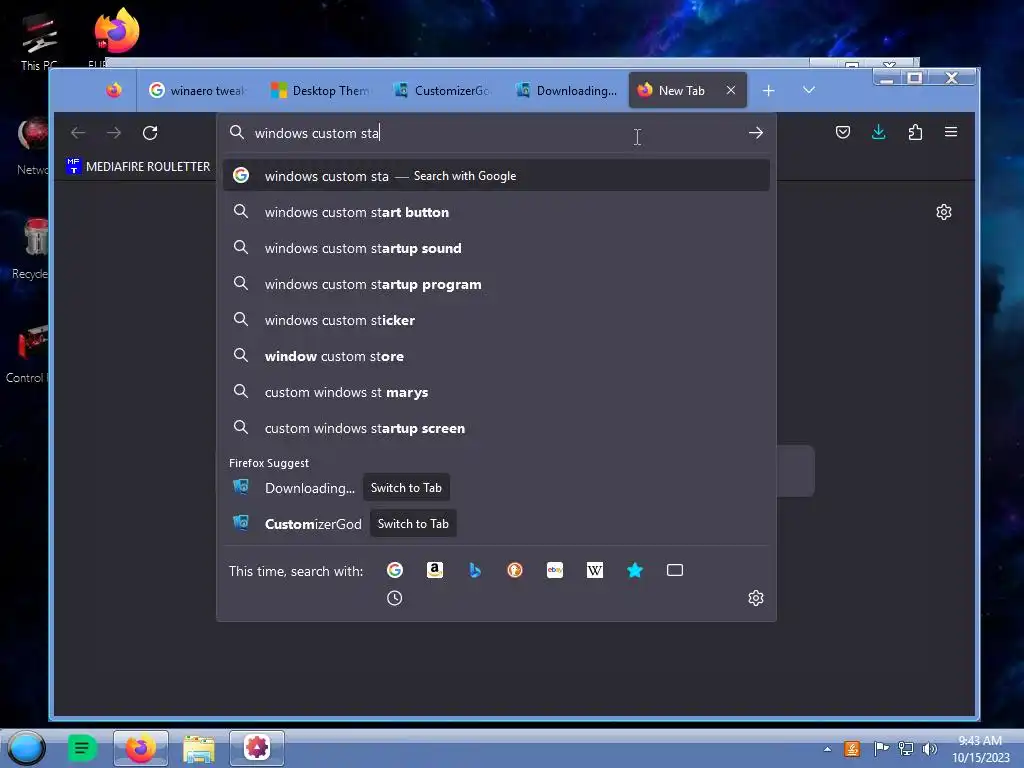Select 'windows custom sta — Search with Google'
This screenshot has height=768, width=1024.
[496, 176]
